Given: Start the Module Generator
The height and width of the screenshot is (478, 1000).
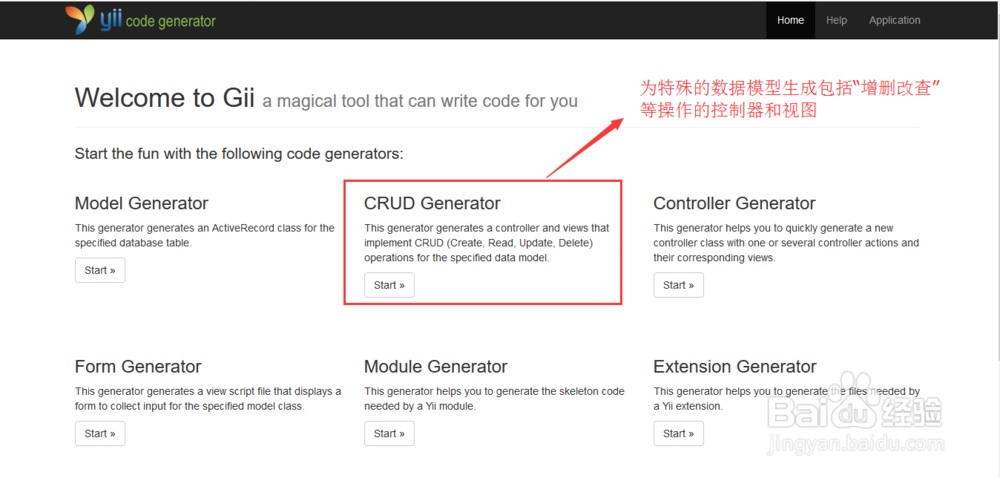Looking at the screenshot, I should click(389, 433).
